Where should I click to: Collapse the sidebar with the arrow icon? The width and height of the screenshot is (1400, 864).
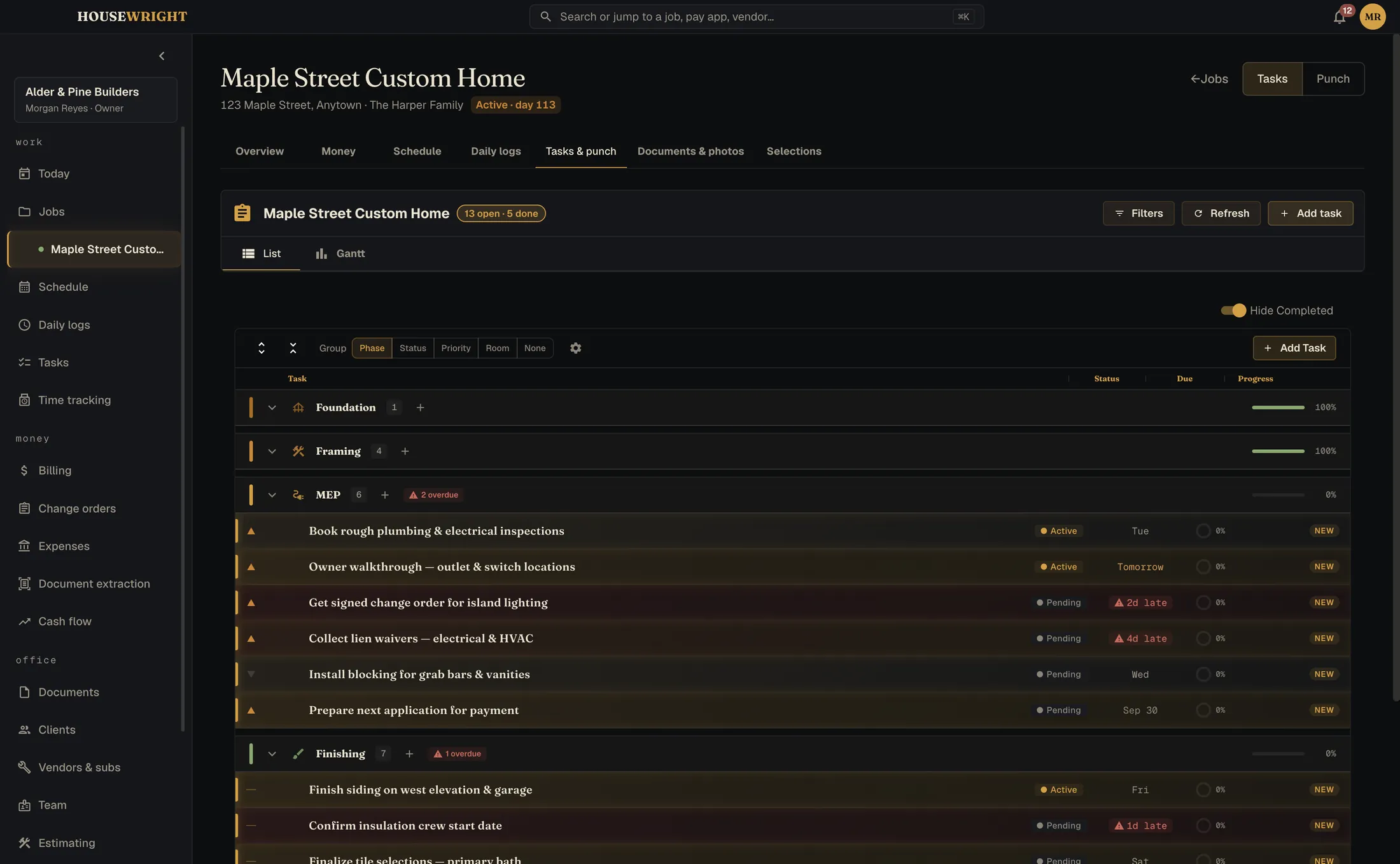pos(162,56)
